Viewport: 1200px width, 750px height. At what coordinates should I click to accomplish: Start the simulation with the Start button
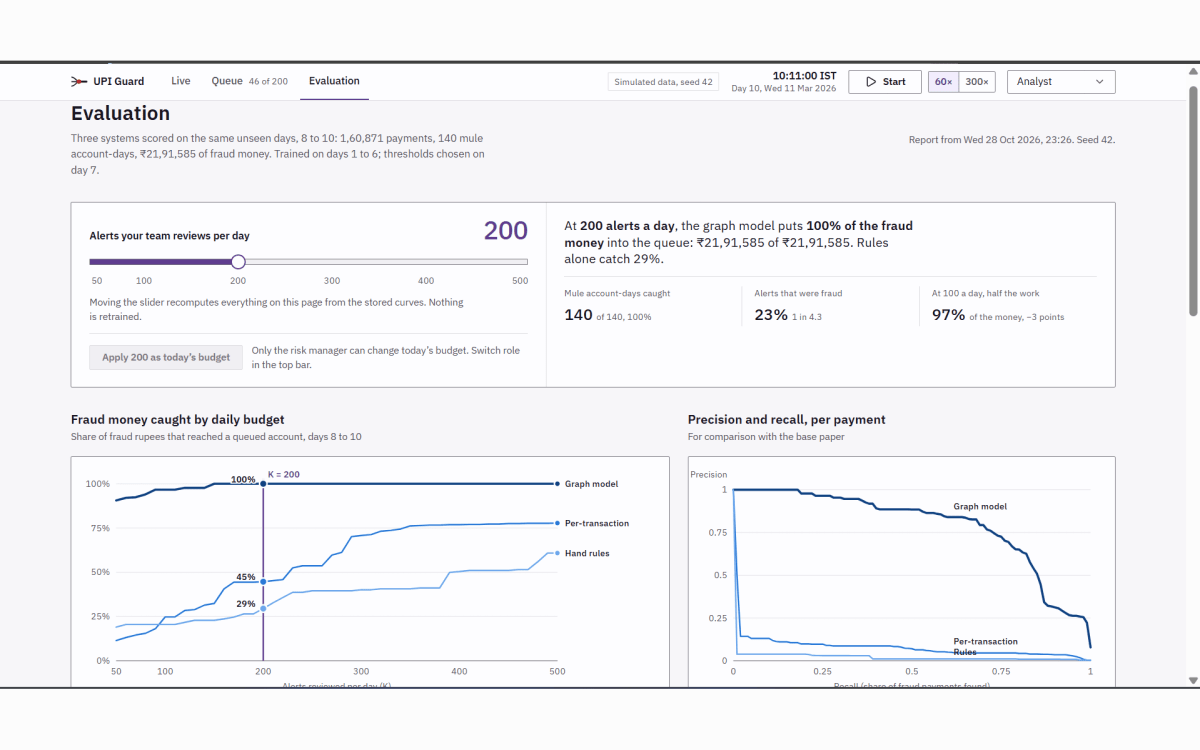pyautogui.click(x=885, y=82)
